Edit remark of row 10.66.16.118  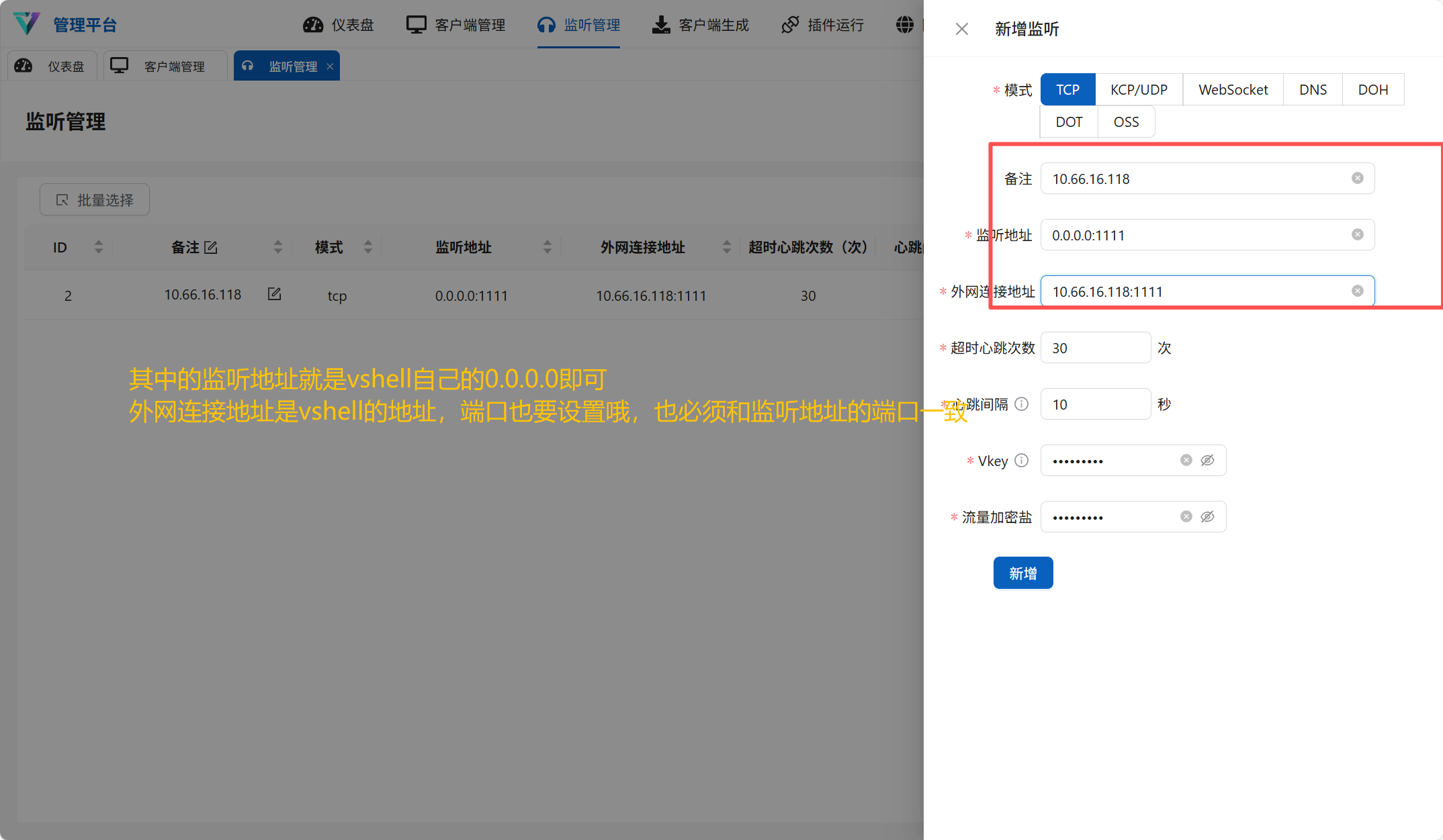point(274,294)
